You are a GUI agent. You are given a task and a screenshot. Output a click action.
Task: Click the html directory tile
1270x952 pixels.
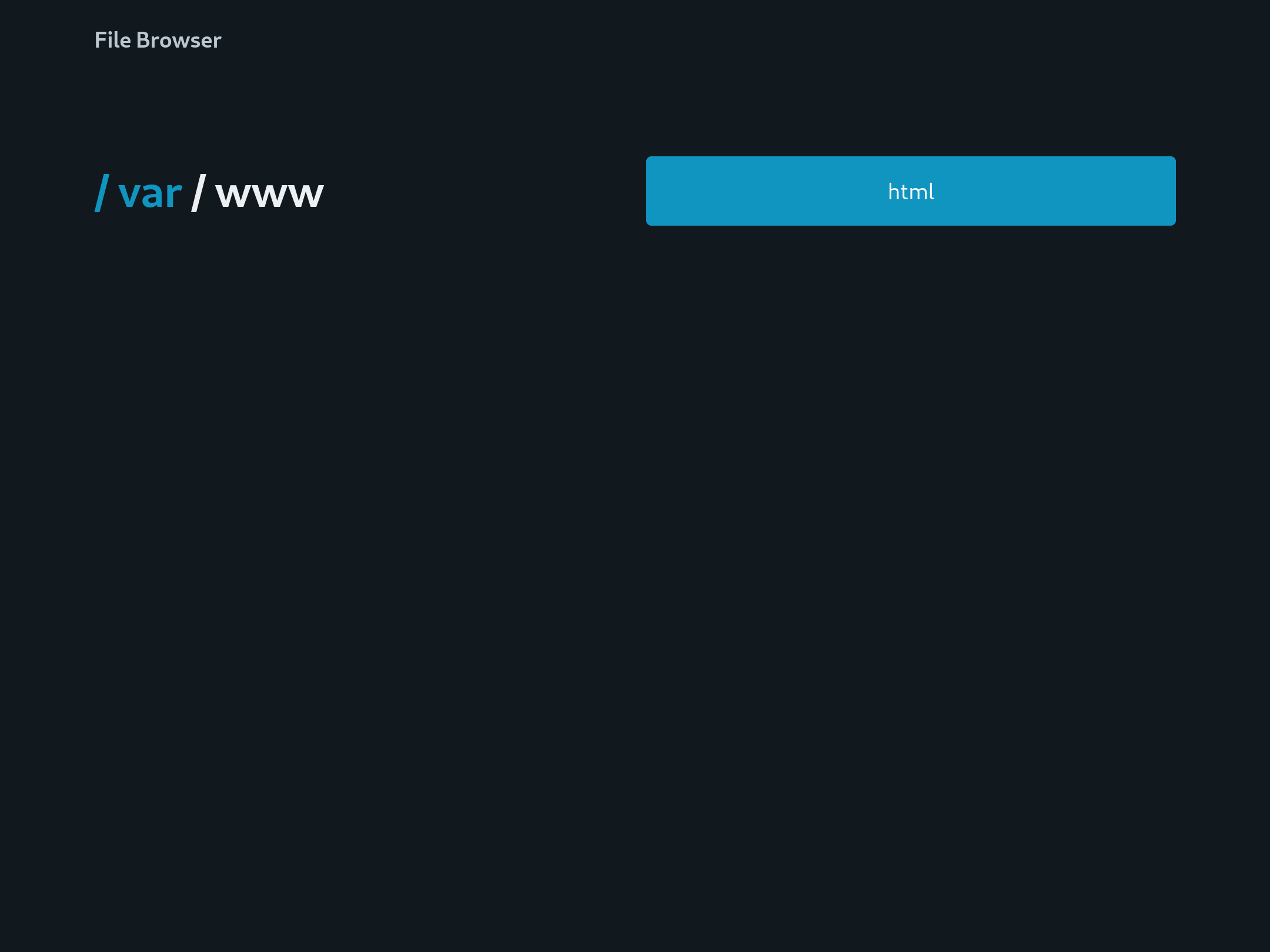coord(910,190)
